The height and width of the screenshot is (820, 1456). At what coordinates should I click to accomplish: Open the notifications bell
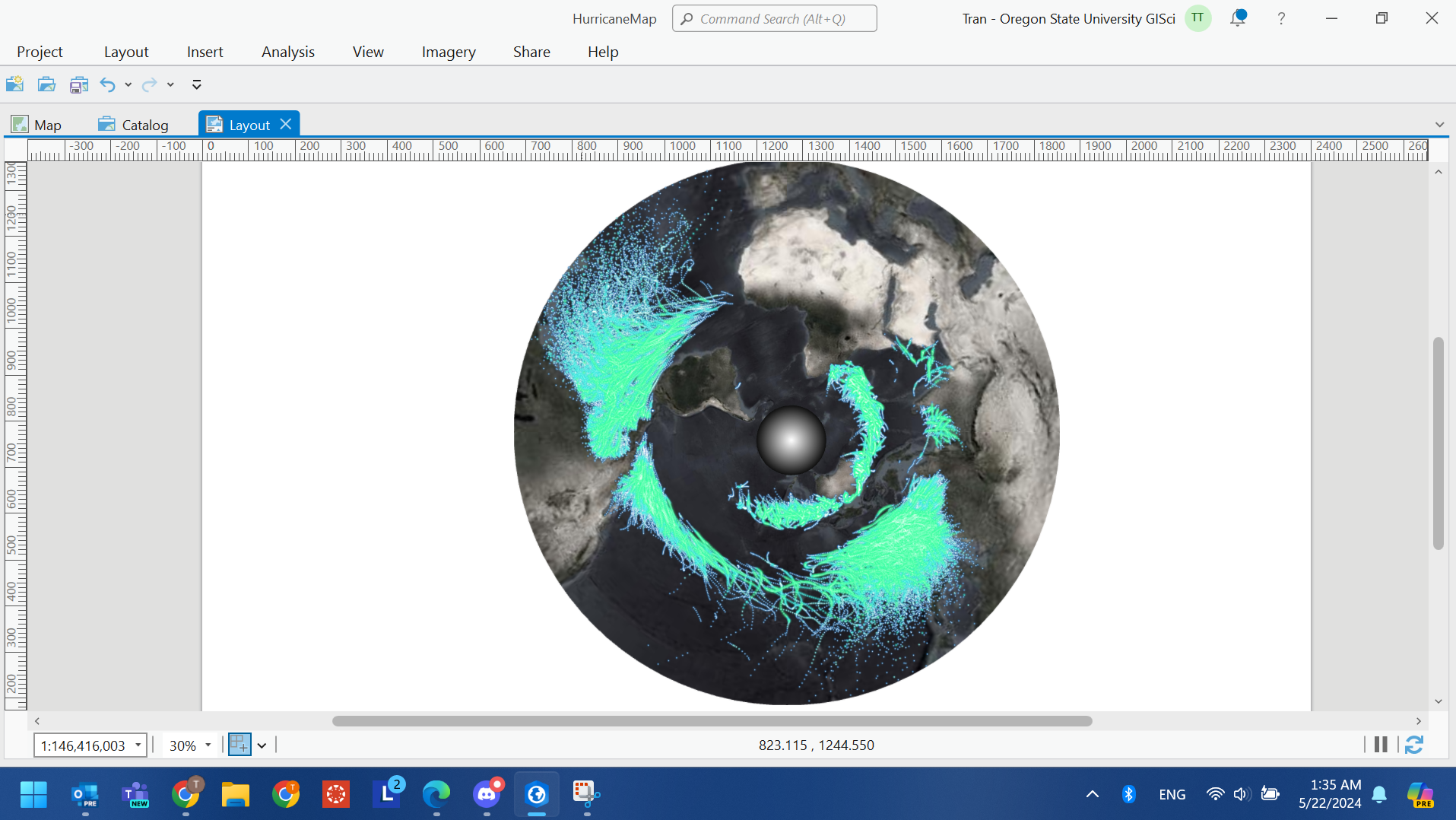[x=1238, y=18]
